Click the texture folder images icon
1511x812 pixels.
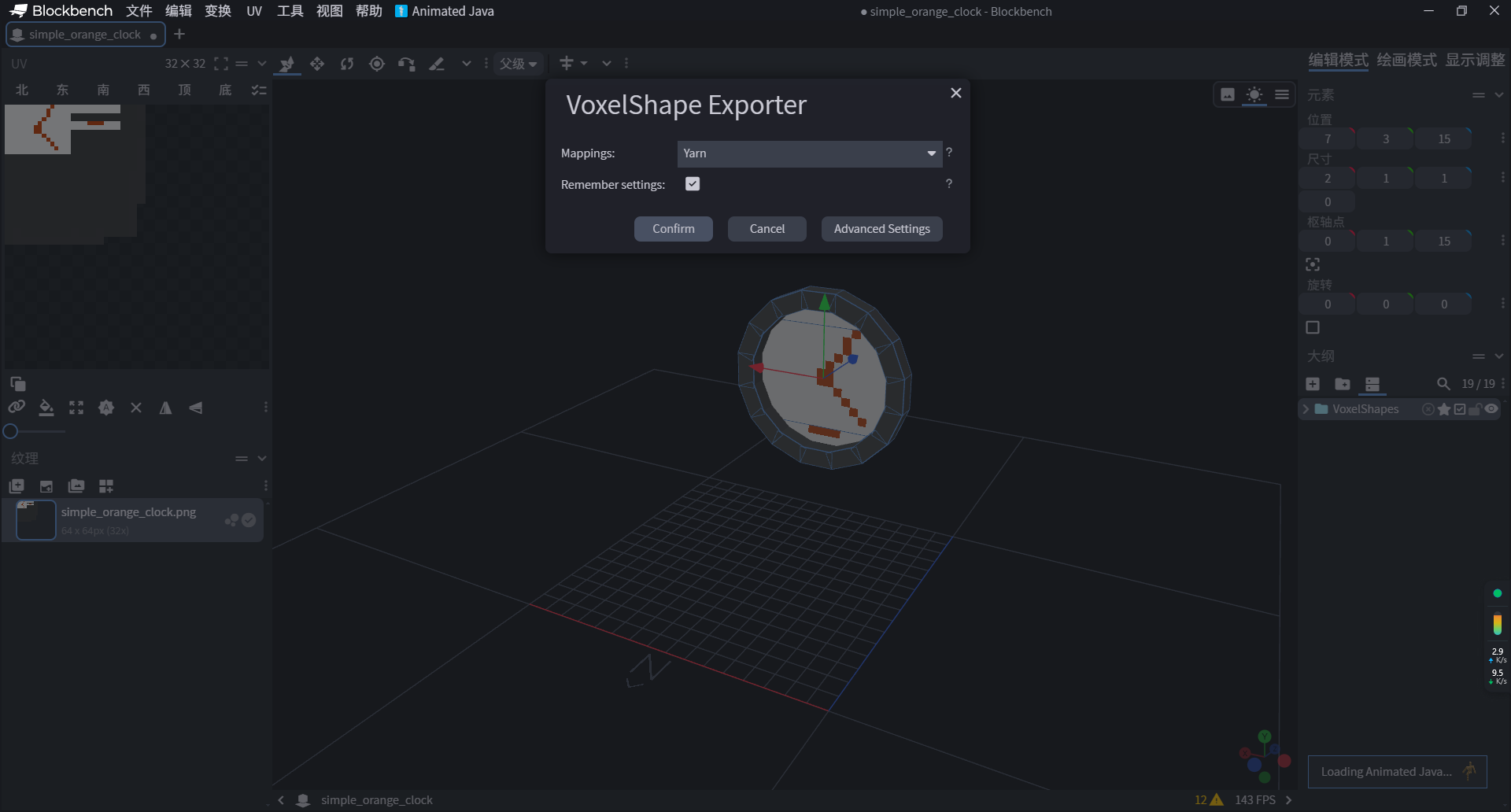pyautogui.click(x=76, y=486)
